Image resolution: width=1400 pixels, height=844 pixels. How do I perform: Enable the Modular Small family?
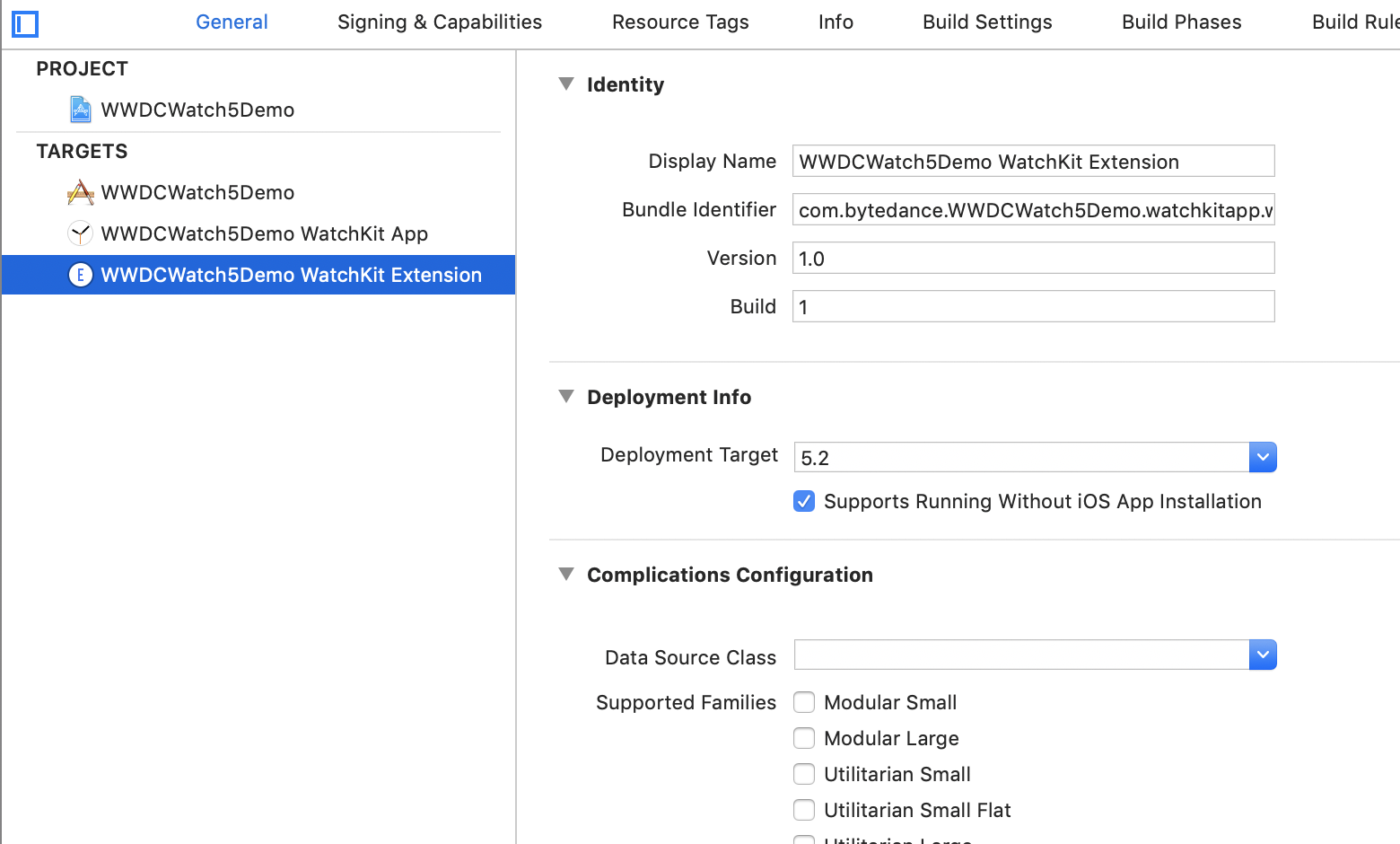tap(804, 702)
